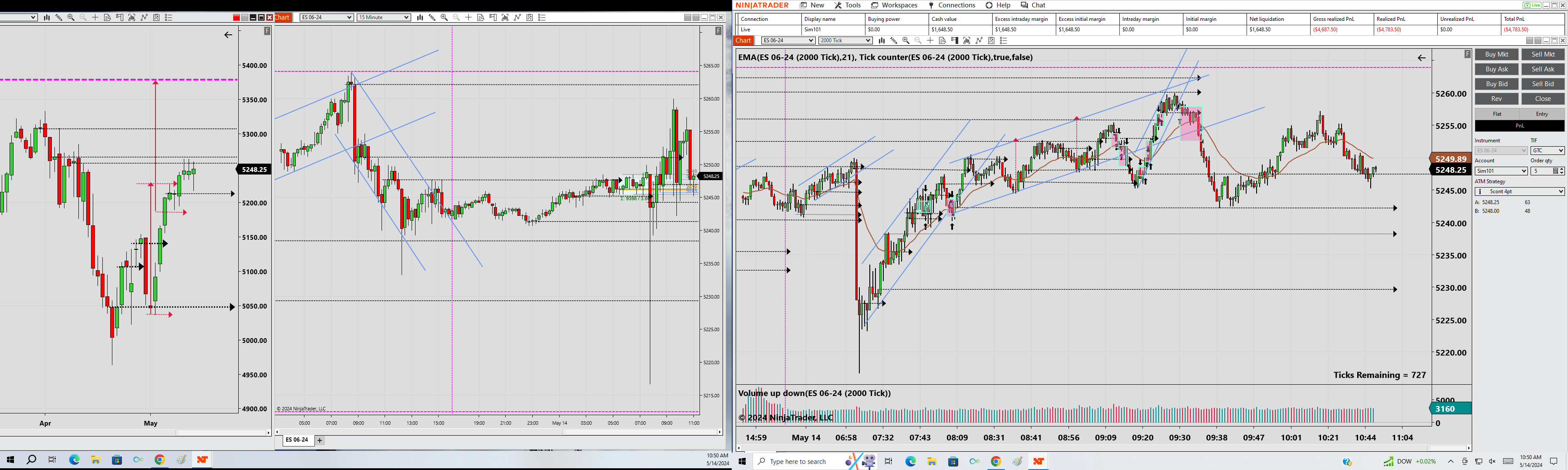Enable crosshair pointer in 15 Minute chart
The width and height of the screenshot is (1568, 470).
point(469,18)
